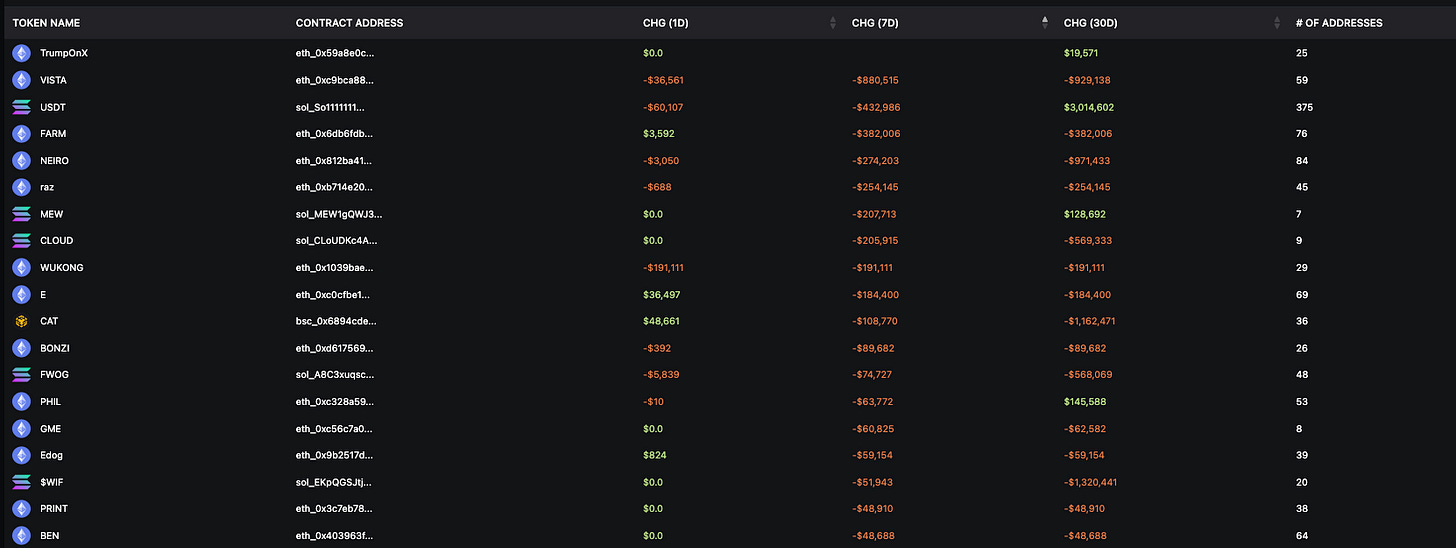Click contract address eth_0xc9bca88...
The height and width of the screenshot is (548, 1456).
pos(336,80)
